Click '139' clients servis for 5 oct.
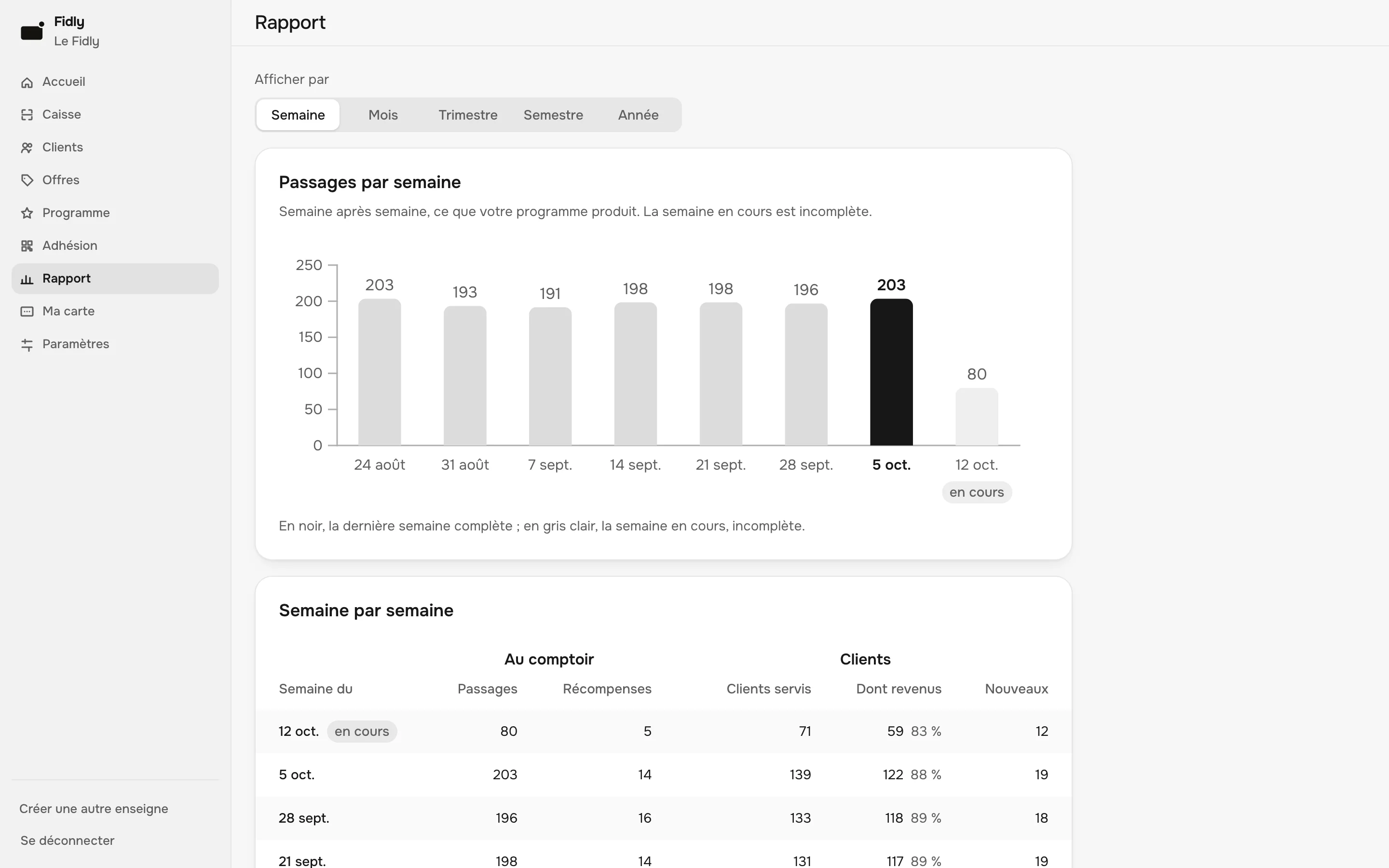 pos(800,775)
